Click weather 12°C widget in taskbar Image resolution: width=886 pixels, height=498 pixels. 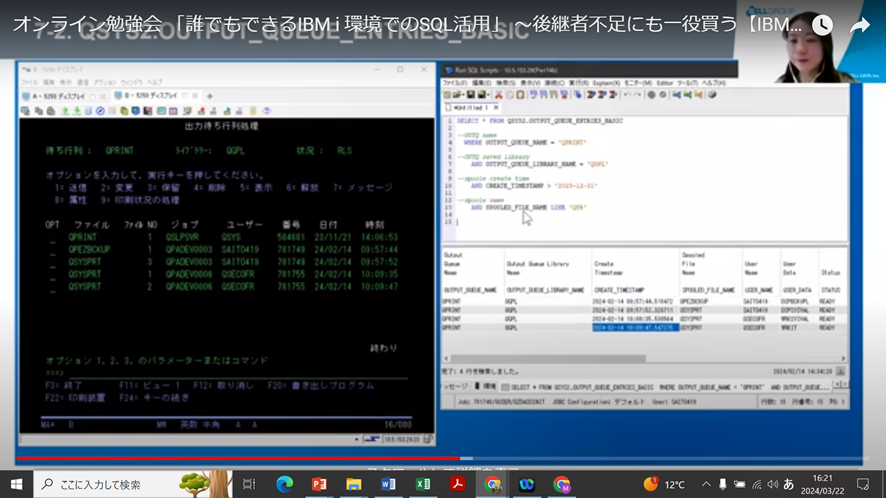tap(664, 484)
